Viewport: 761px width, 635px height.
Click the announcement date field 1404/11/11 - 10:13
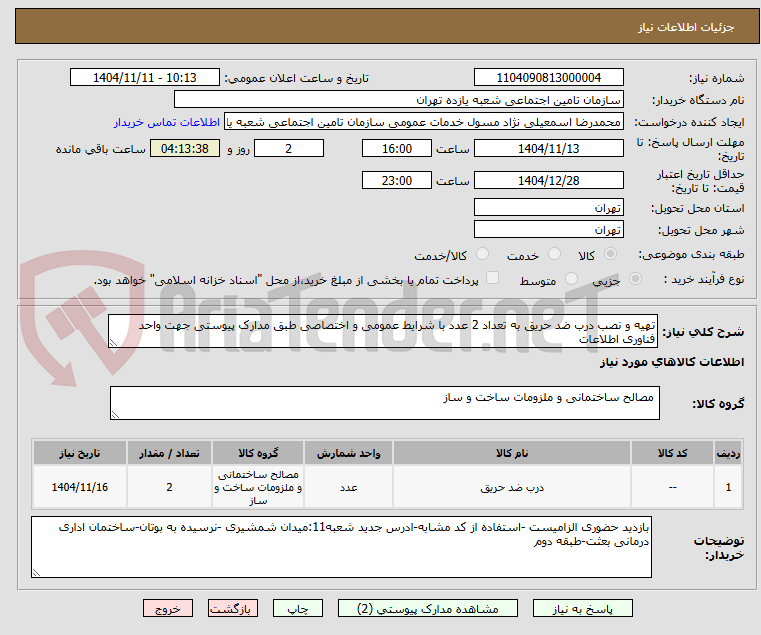pos(145,78)
